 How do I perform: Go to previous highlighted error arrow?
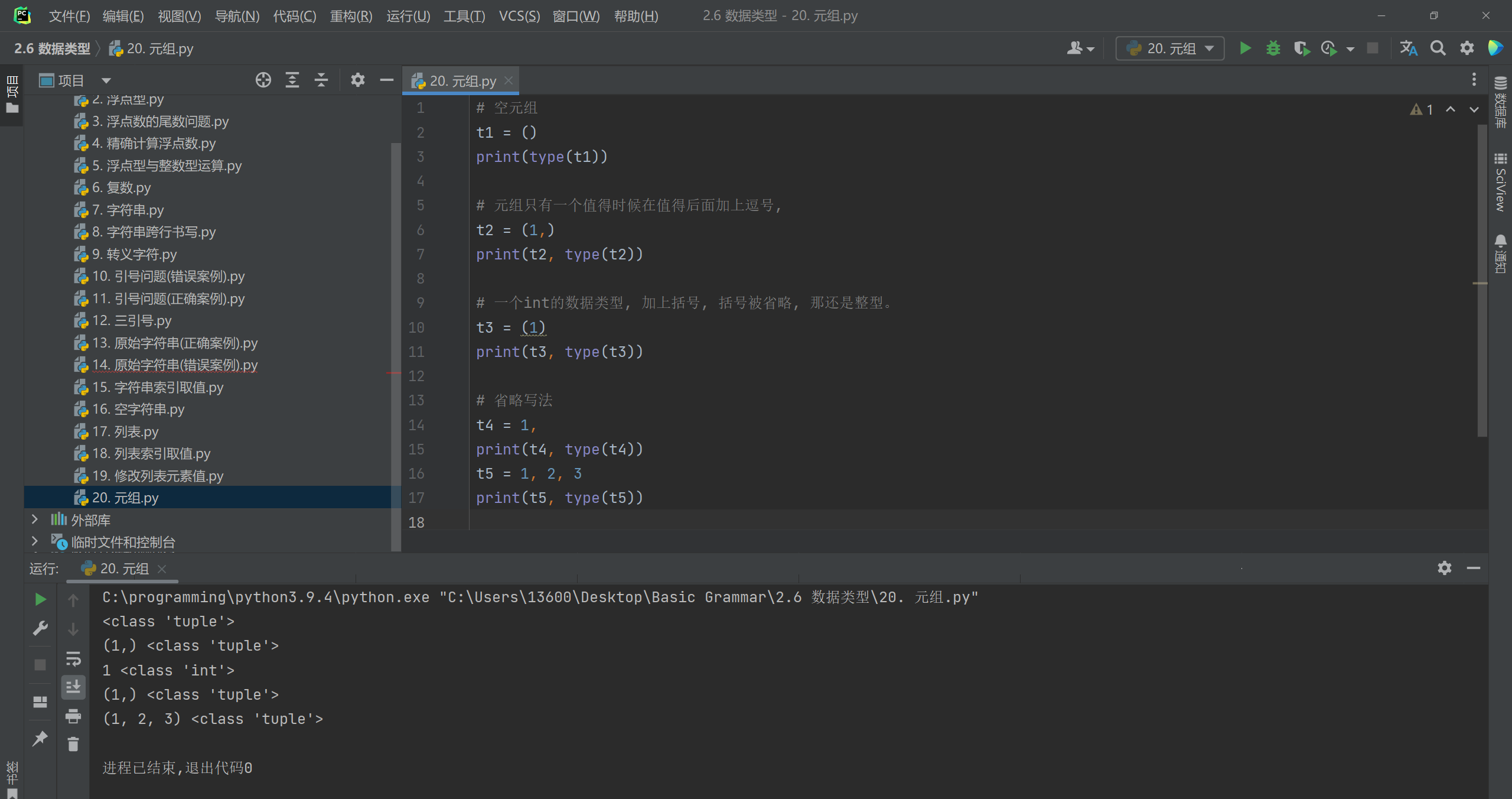1451,109
